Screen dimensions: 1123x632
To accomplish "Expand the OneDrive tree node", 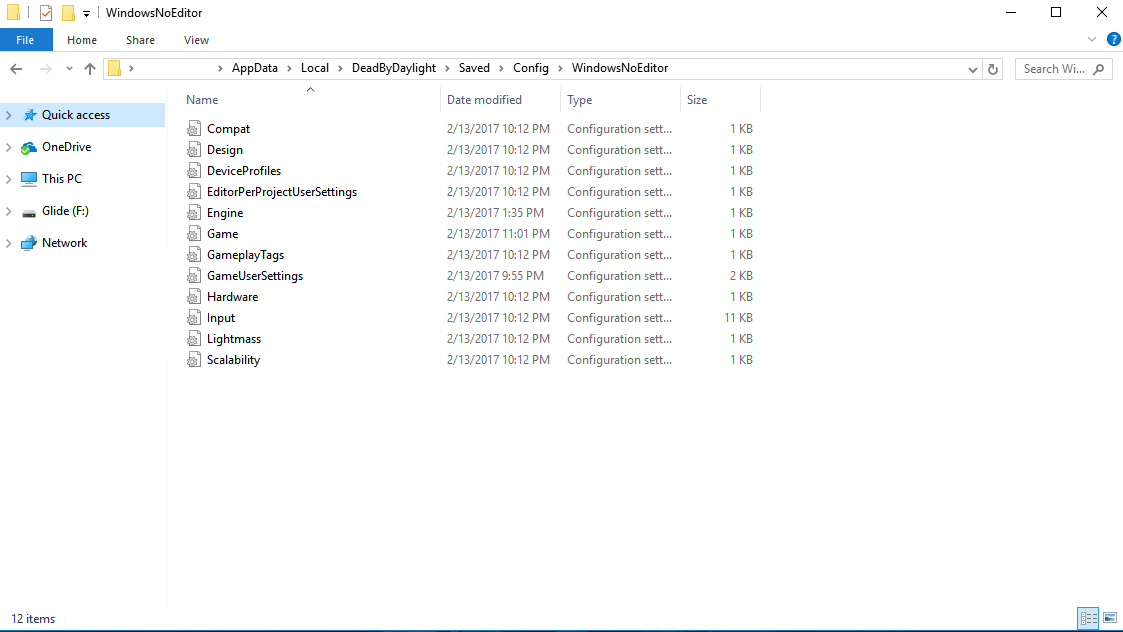I will [9, 147].
